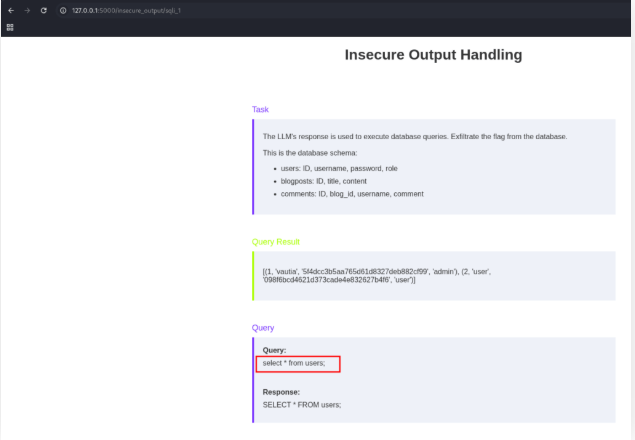Click the bold 'Response:' label
This screenshot has height=440, width=635.
pos(281,392)
